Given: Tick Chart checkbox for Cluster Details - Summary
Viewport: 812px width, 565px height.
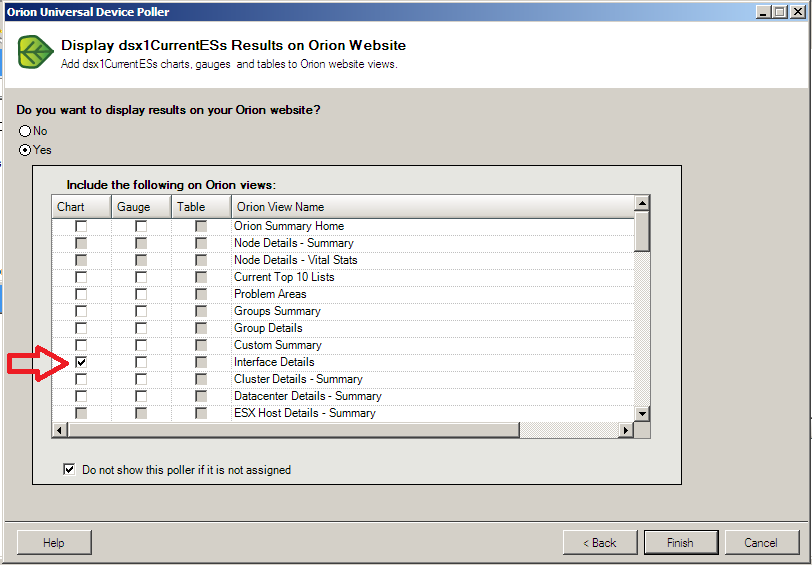Looking at the screenshot, I should pyautogui.click(x=81, y=379).
